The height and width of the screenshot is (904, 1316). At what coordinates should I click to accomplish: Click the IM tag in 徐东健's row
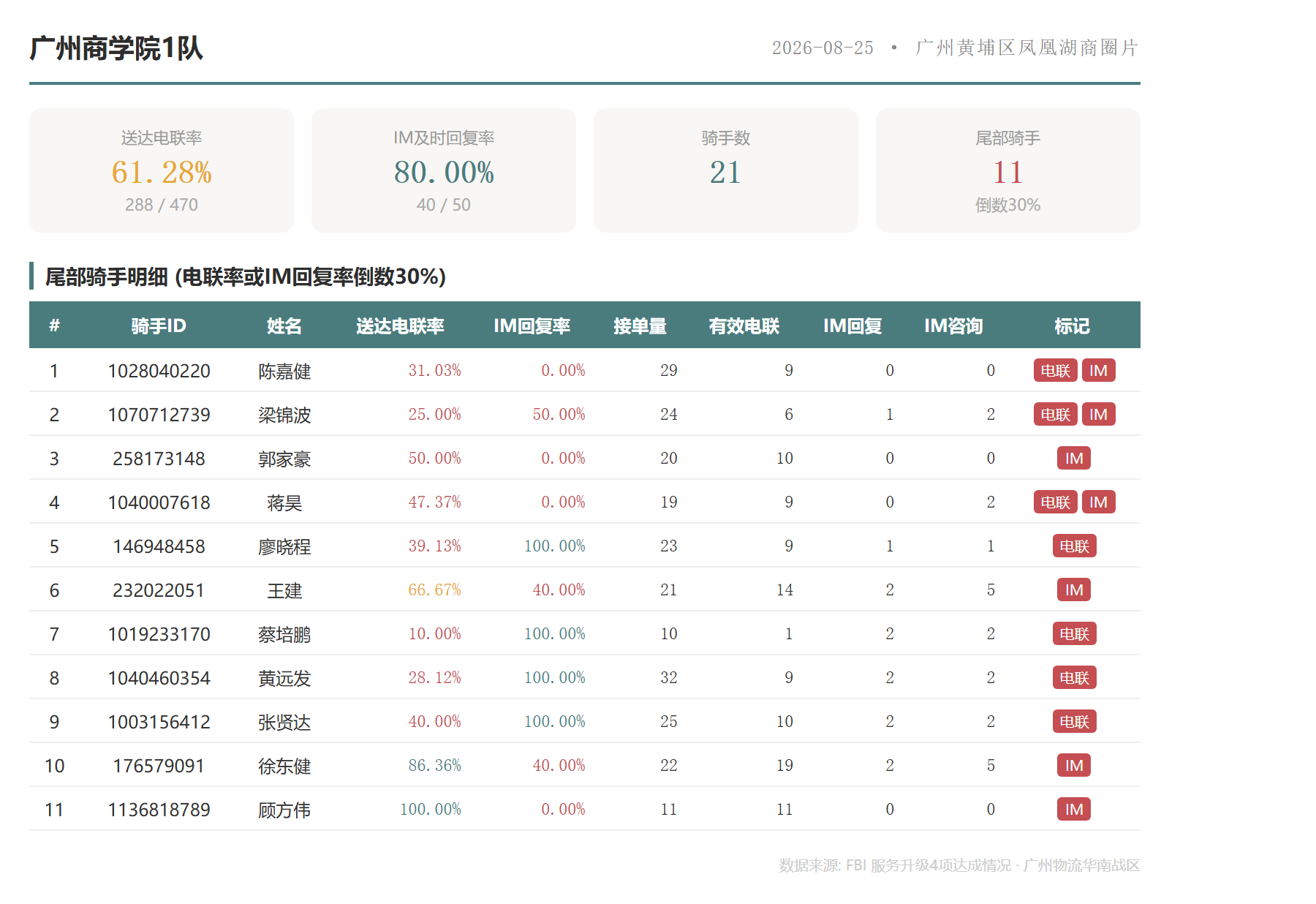click(1074, 765)
